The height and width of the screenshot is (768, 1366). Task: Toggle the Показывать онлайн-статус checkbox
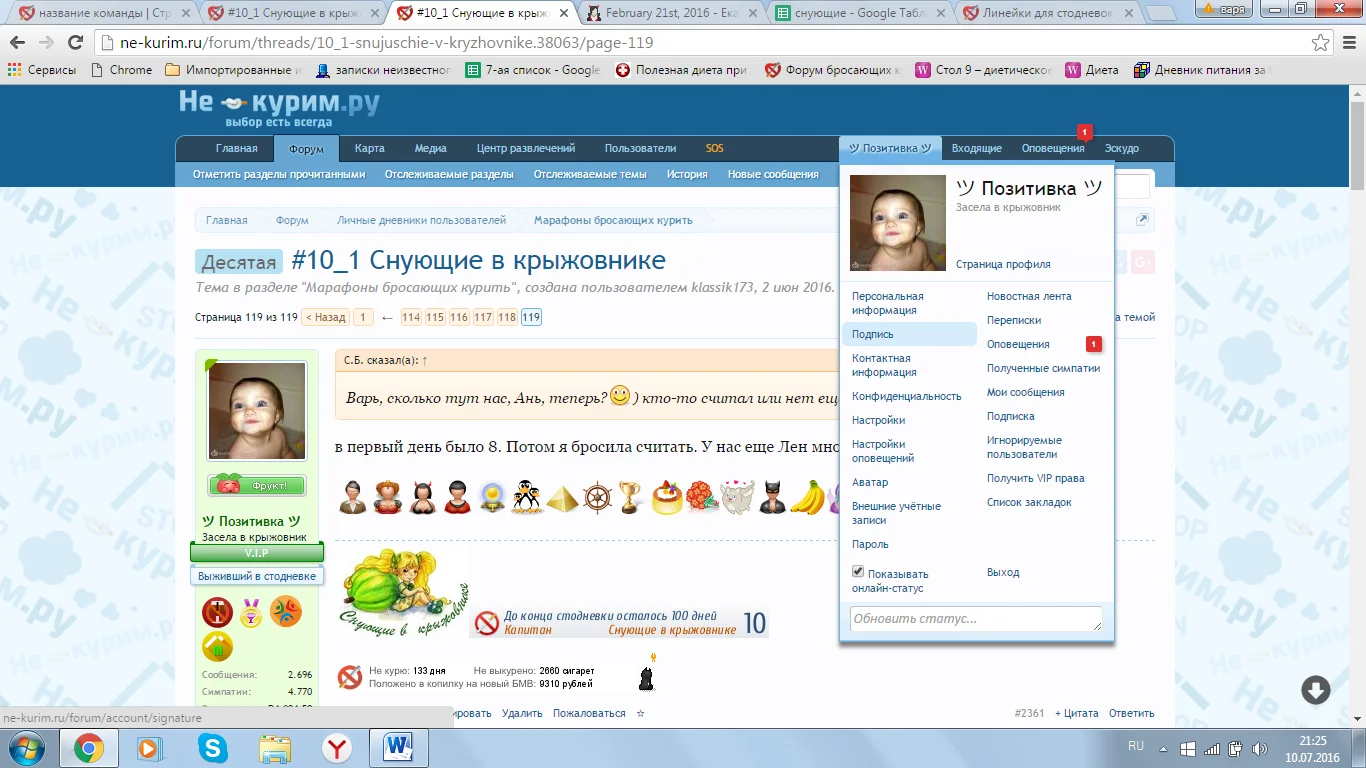858,571
